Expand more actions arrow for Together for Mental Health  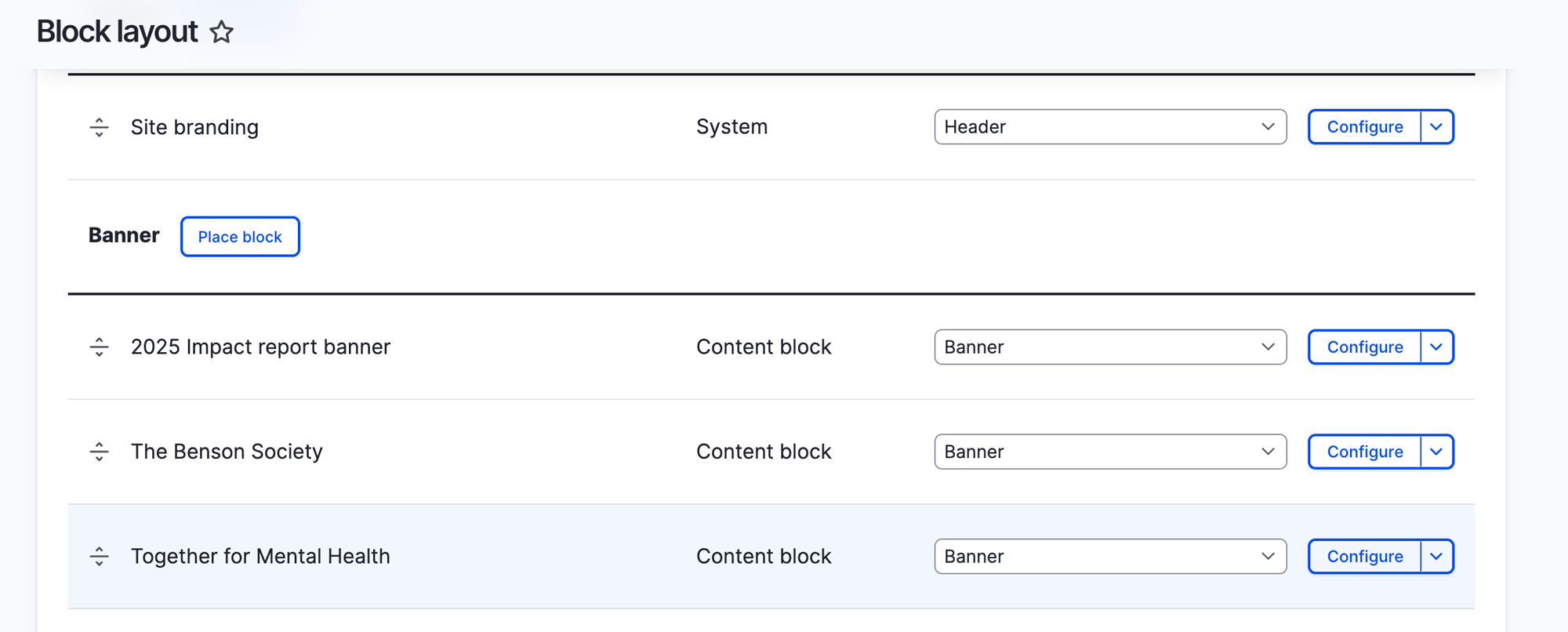point(1436,557)
